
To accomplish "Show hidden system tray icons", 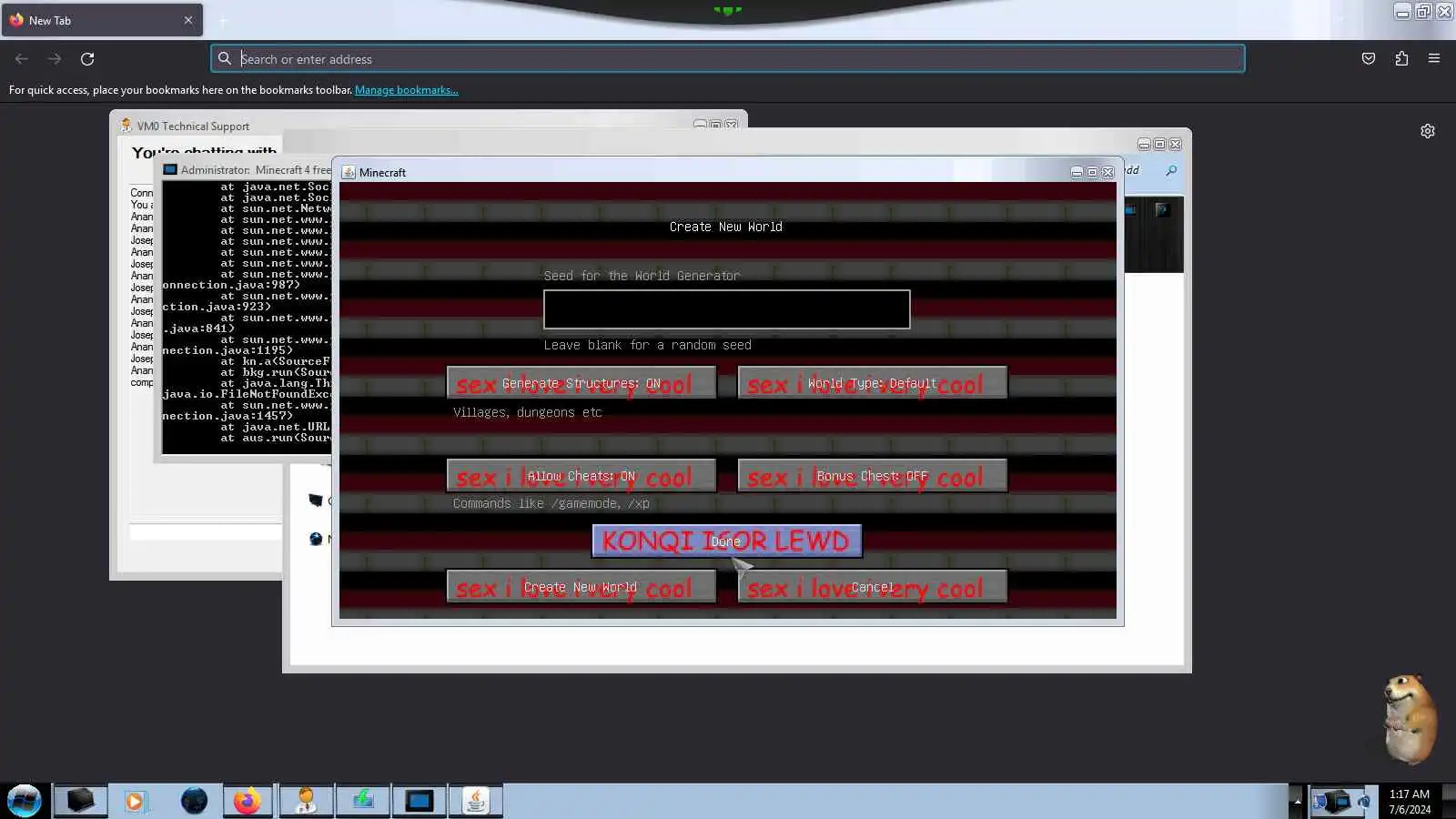I will [x=1297, y=802].
